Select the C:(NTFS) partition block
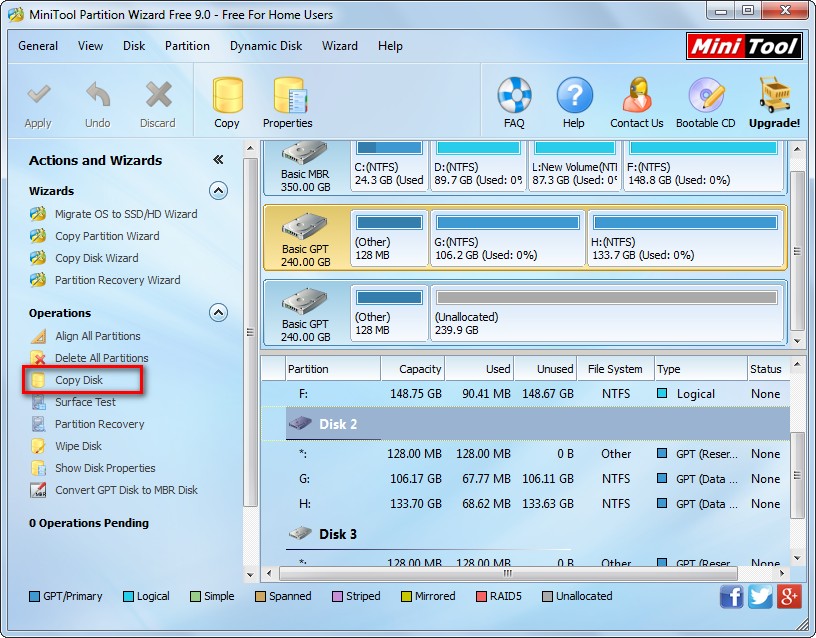 click(389, 167)
